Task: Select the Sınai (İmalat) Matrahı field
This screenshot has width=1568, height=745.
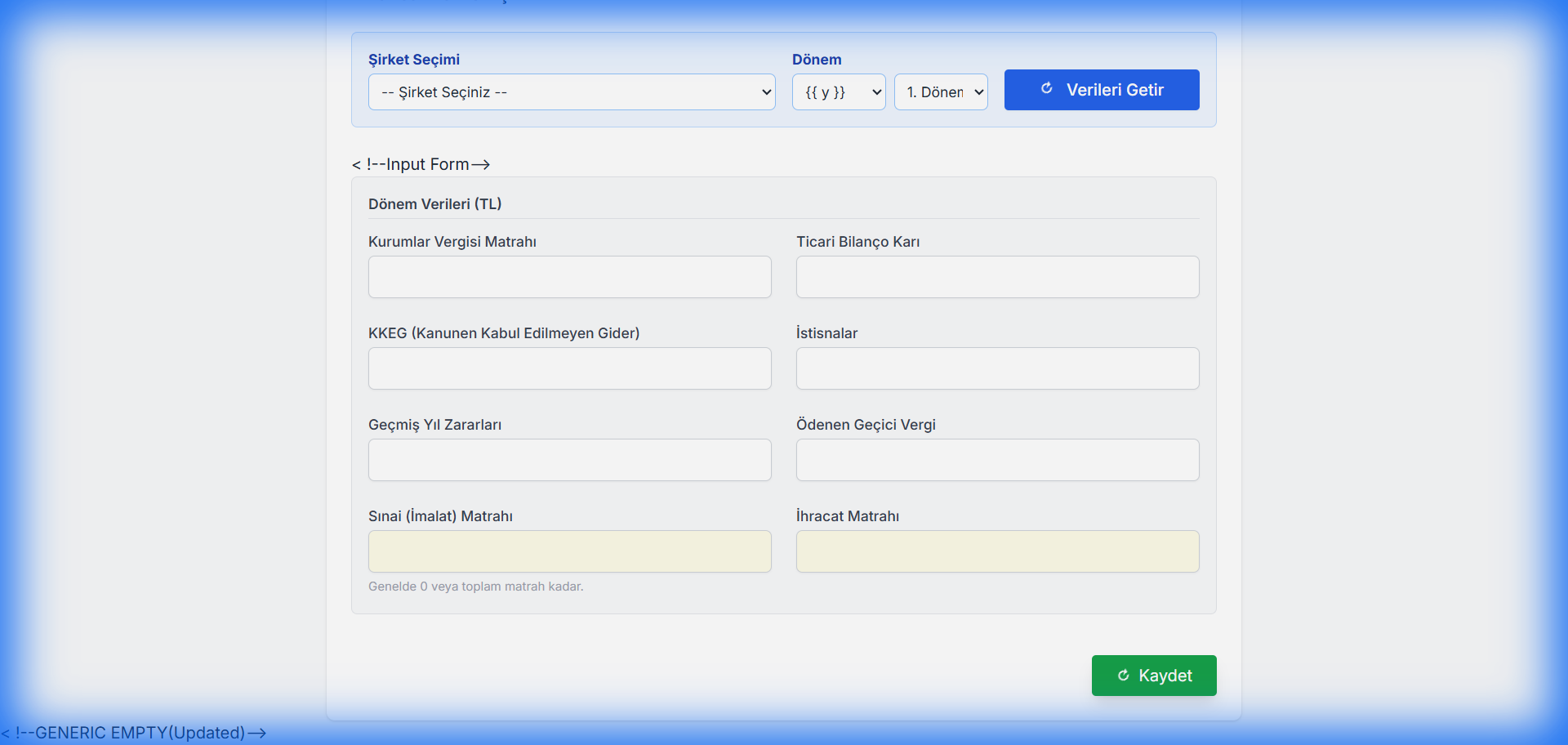Action: [569, 551]
